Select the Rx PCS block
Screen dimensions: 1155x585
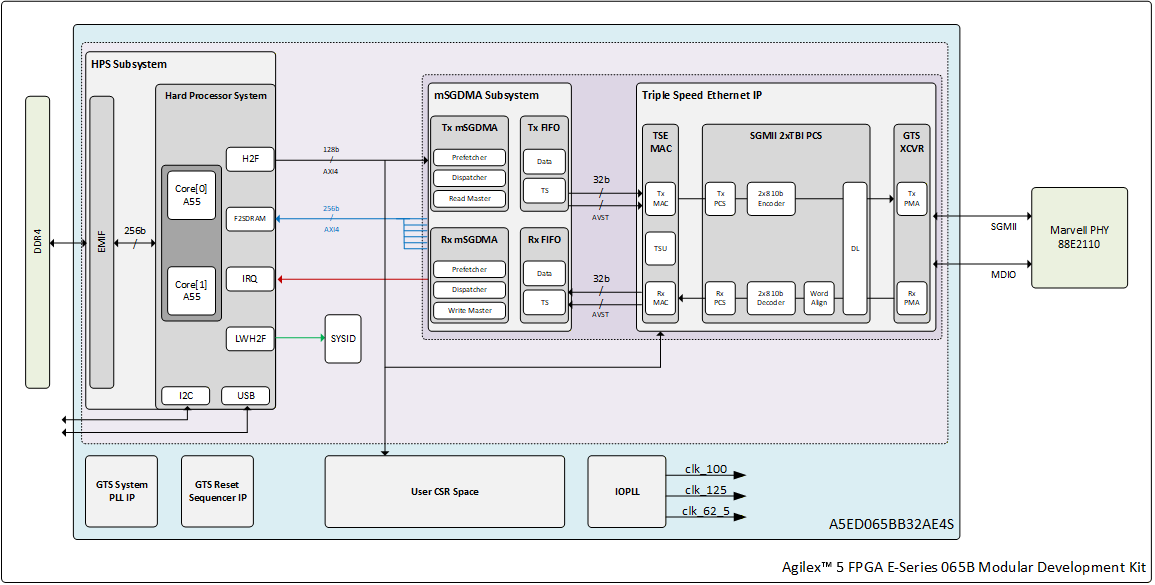[x=720, y=298]
